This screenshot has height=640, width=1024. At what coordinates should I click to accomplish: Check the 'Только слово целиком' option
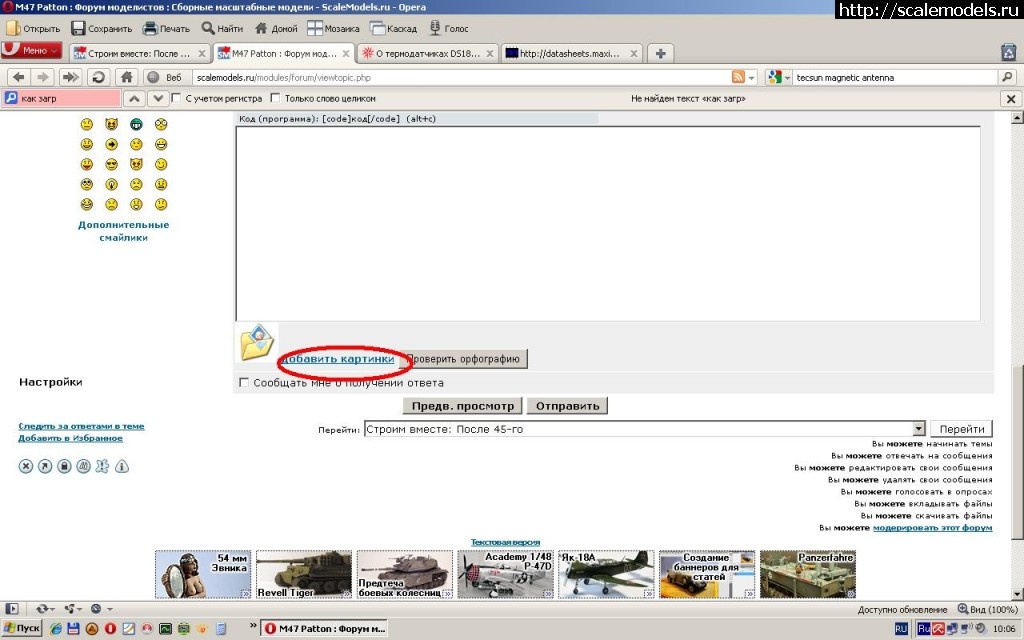(x=276, y=99)
